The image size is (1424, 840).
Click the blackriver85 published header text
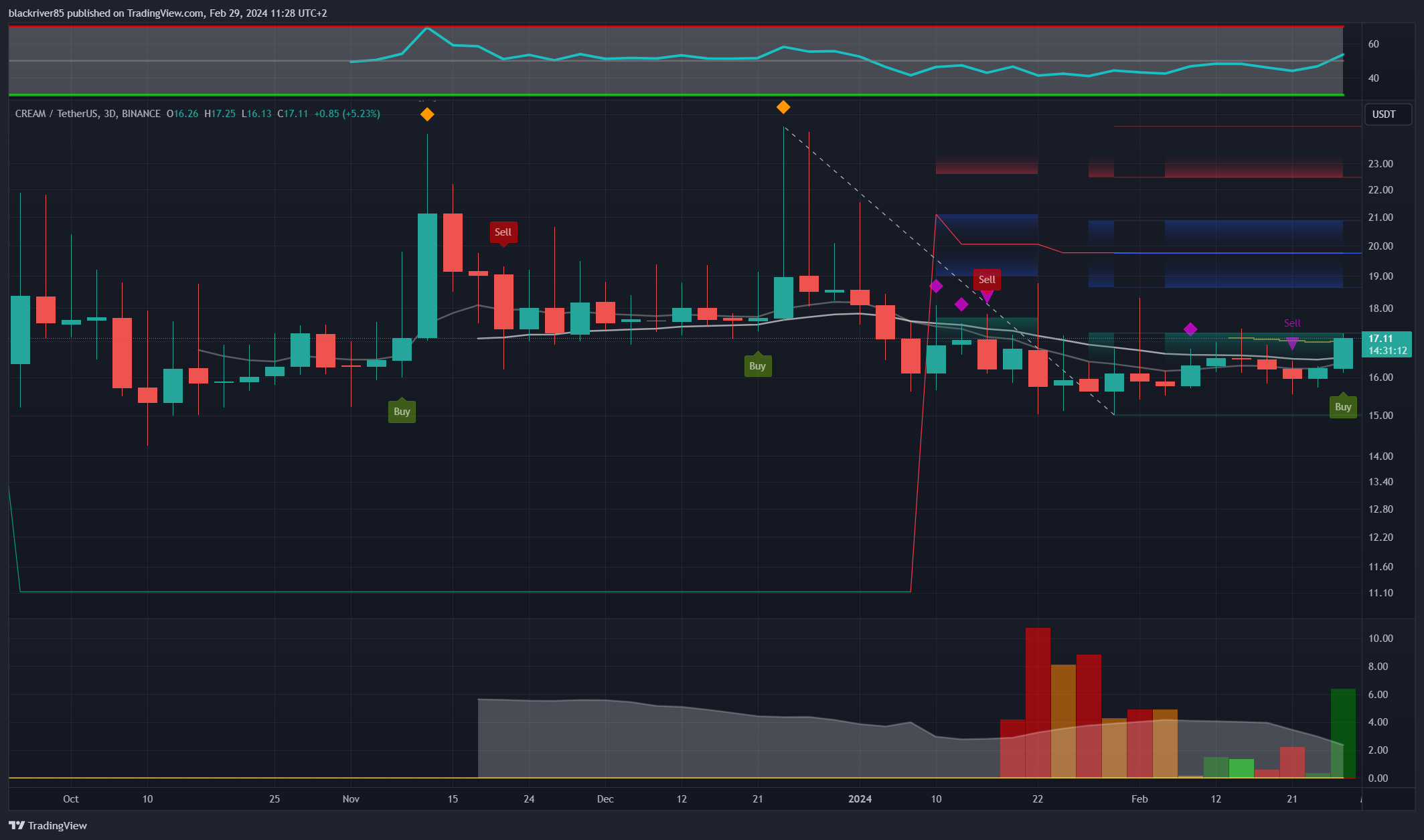[167, 13]
